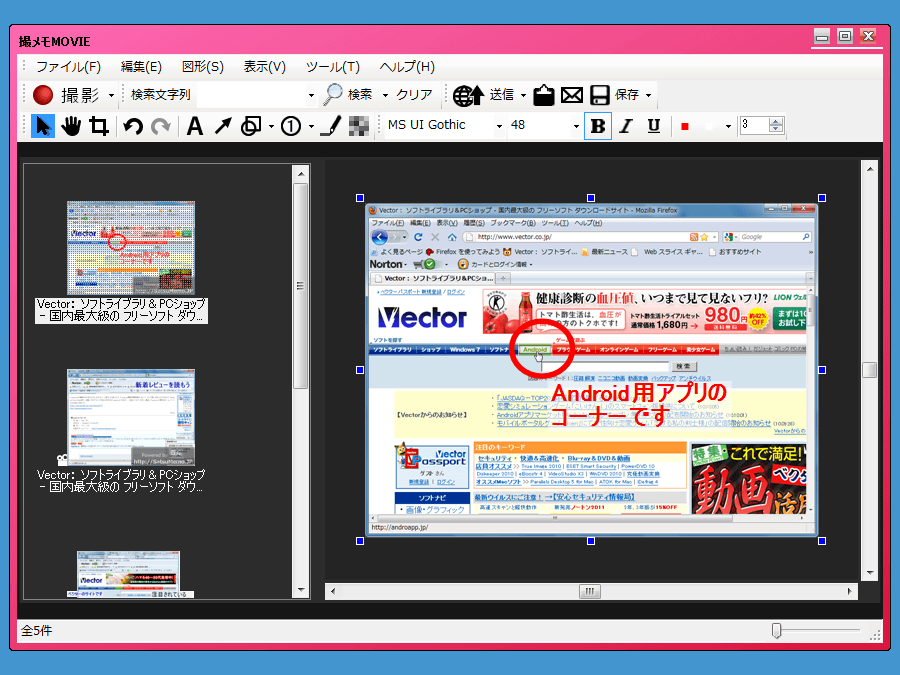The height and width of the screenshot is (675, 900).
Task: Click canvas vertical scroll up arrow
Action: tap(870, 169)
